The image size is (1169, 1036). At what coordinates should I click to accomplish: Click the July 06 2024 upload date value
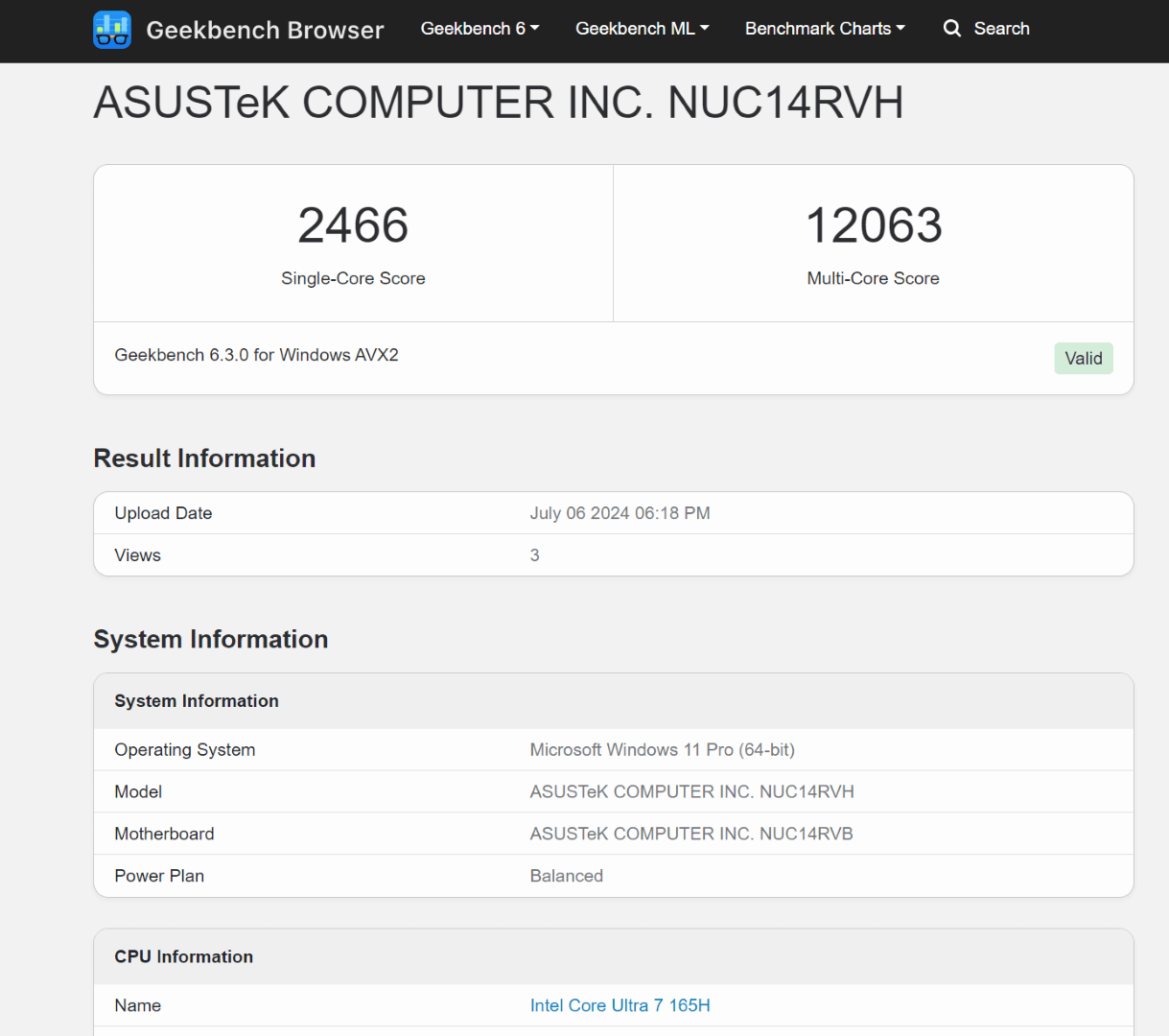tap(620, 513)
